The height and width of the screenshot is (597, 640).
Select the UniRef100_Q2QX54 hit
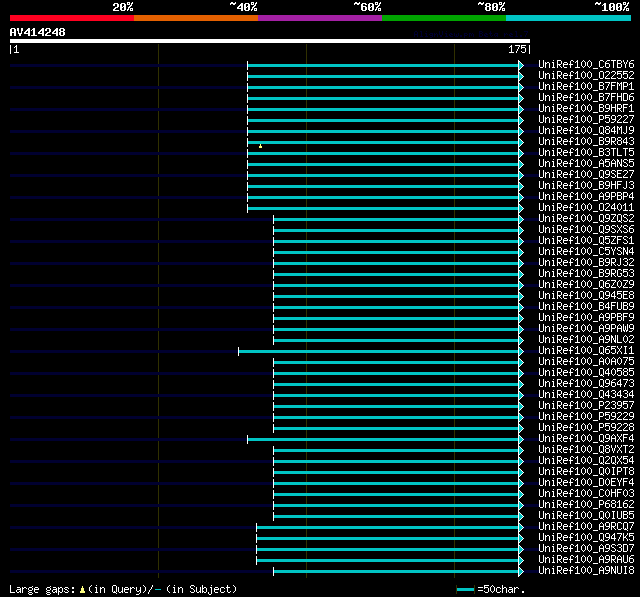pyautogui.click(x=586, y=461)
